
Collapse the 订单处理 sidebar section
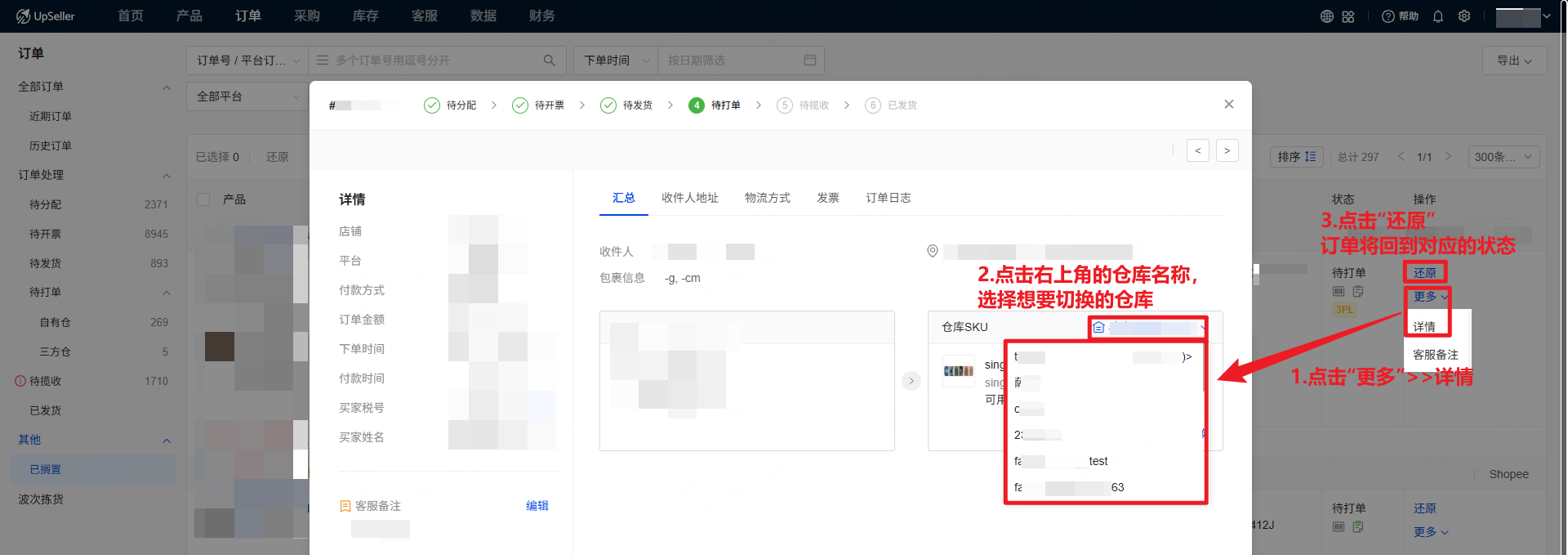coord(167,175)
